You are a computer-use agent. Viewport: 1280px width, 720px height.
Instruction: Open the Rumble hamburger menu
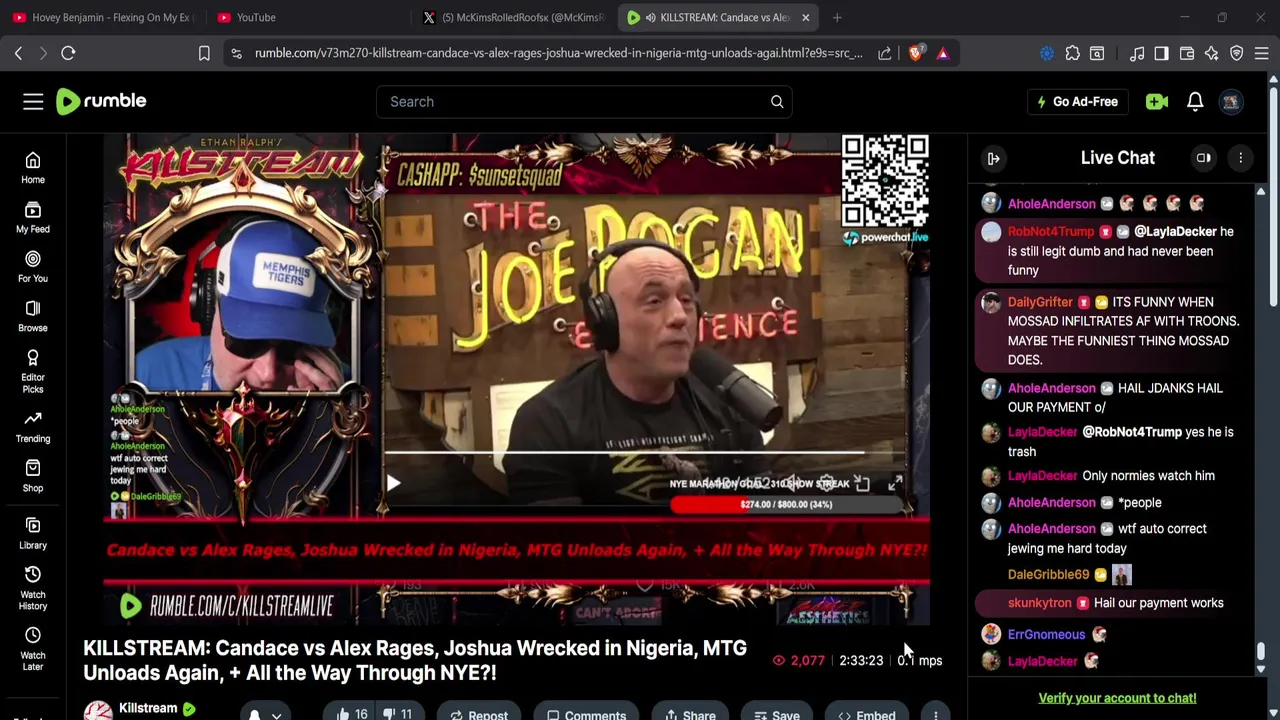click(33, 101)
